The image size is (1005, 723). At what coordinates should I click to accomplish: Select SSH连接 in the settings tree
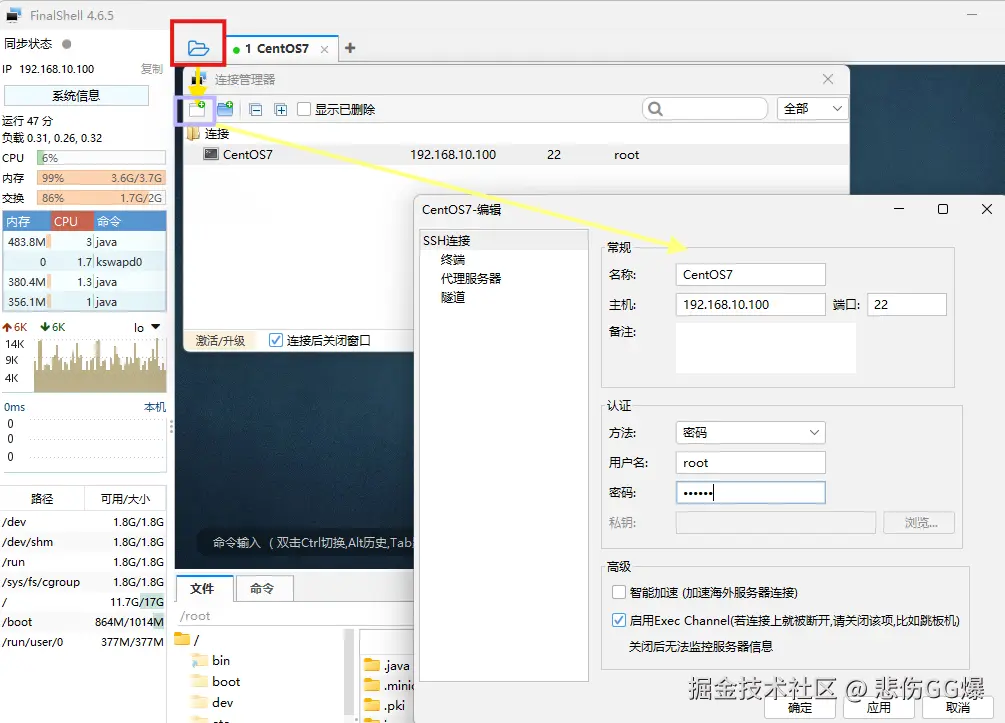(x=447, y=240)
